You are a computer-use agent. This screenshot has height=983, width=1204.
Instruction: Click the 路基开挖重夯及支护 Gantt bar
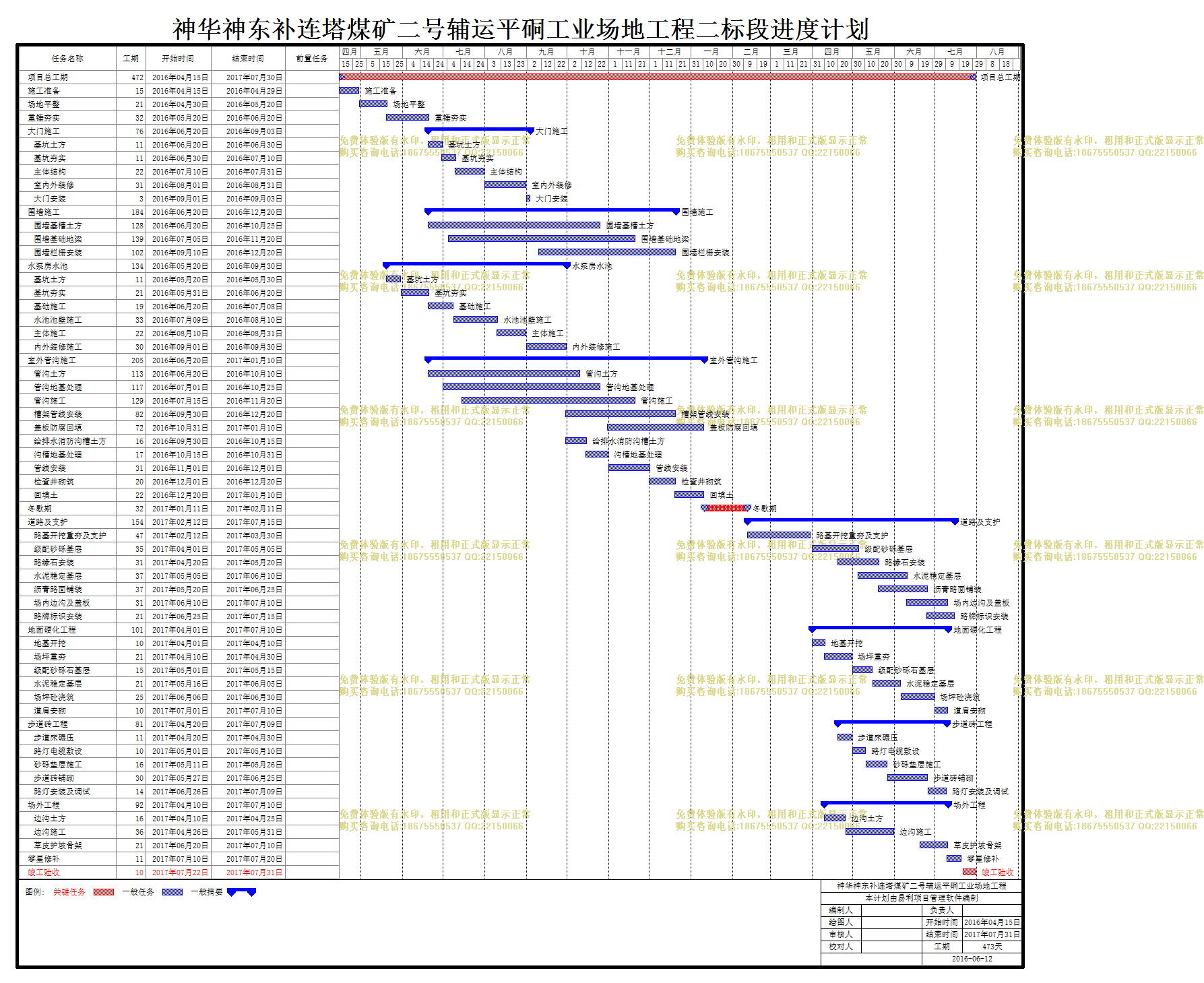click(779, 535)
